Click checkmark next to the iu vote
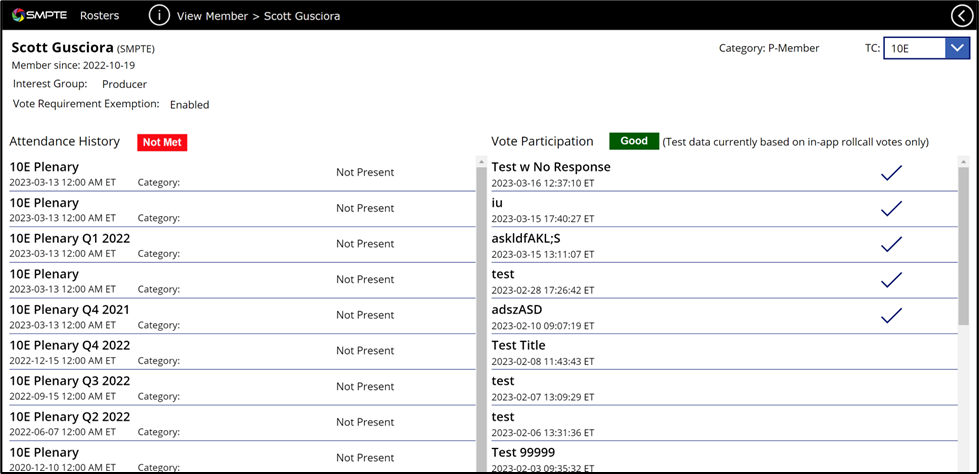This screenshot has width=979, height=474. [x=891, y=208]
